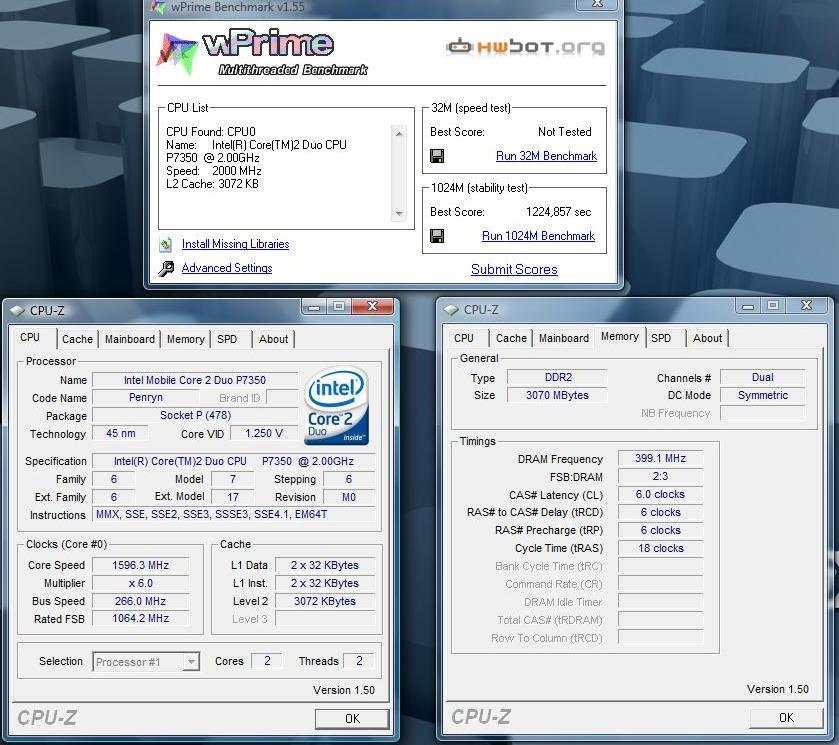Viewport: 839px width, 745px height.
Task: Click the Advanced Settings wrench icon
Action: tap(166, 268)
